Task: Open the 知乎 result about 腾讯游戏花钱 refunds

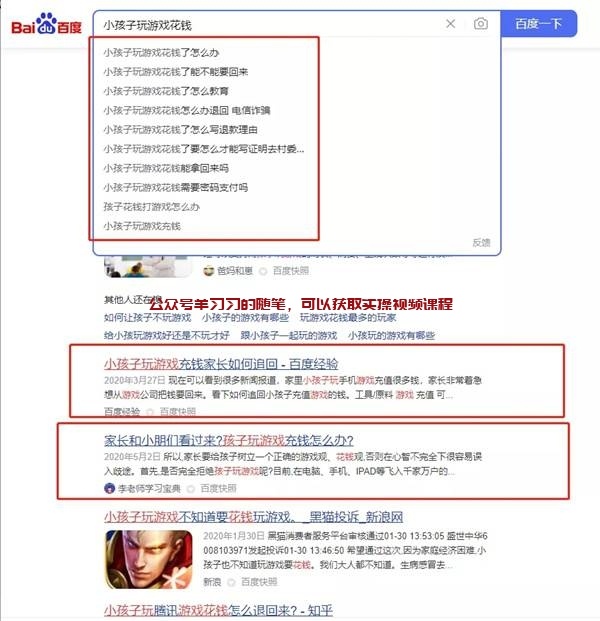Action: point(218,610)
